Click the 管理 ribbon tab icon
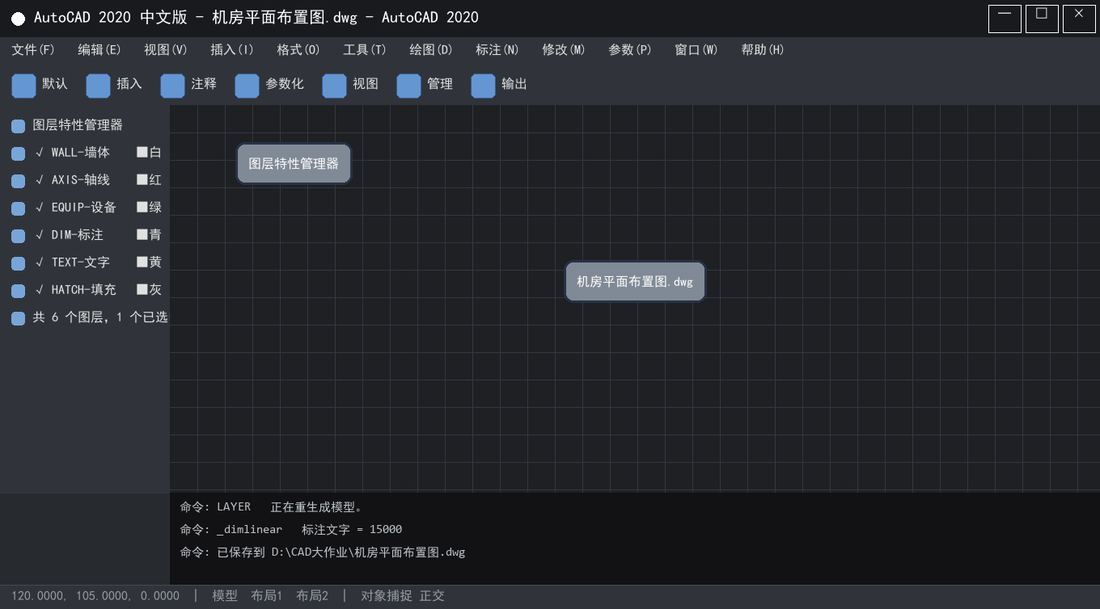Screen dimensions: 1100x609 tap(408, 86)
